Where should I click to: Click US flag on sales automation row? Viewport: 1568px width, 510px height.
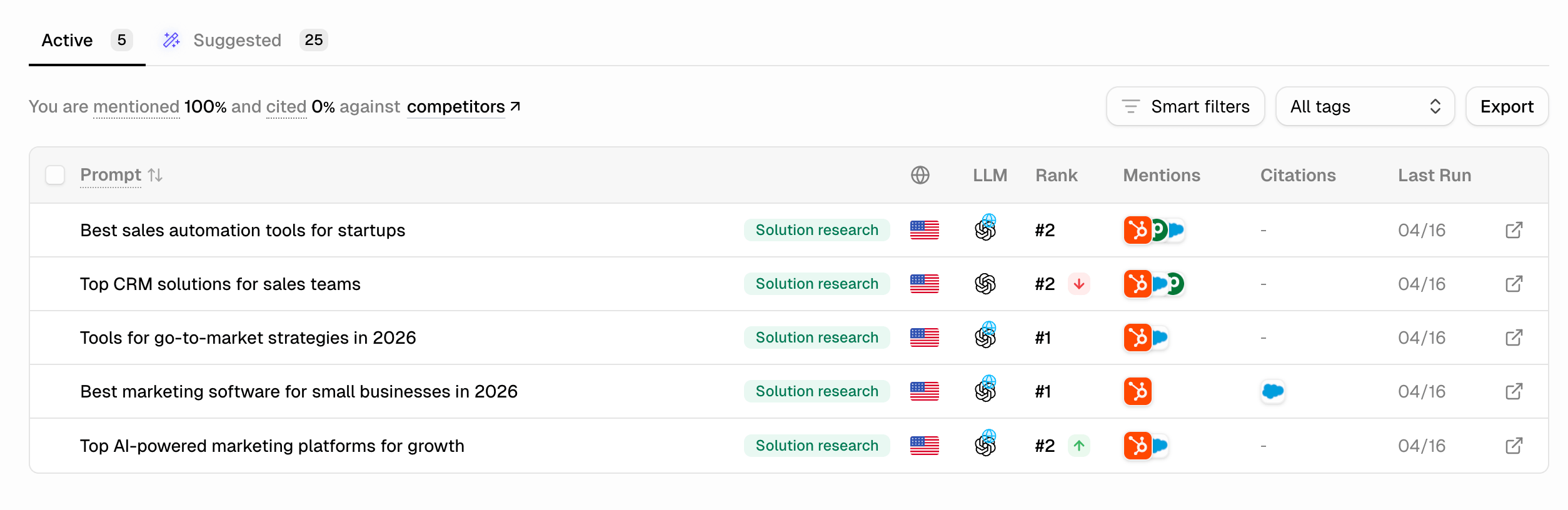pyautogui.click(x=924, y=230)
